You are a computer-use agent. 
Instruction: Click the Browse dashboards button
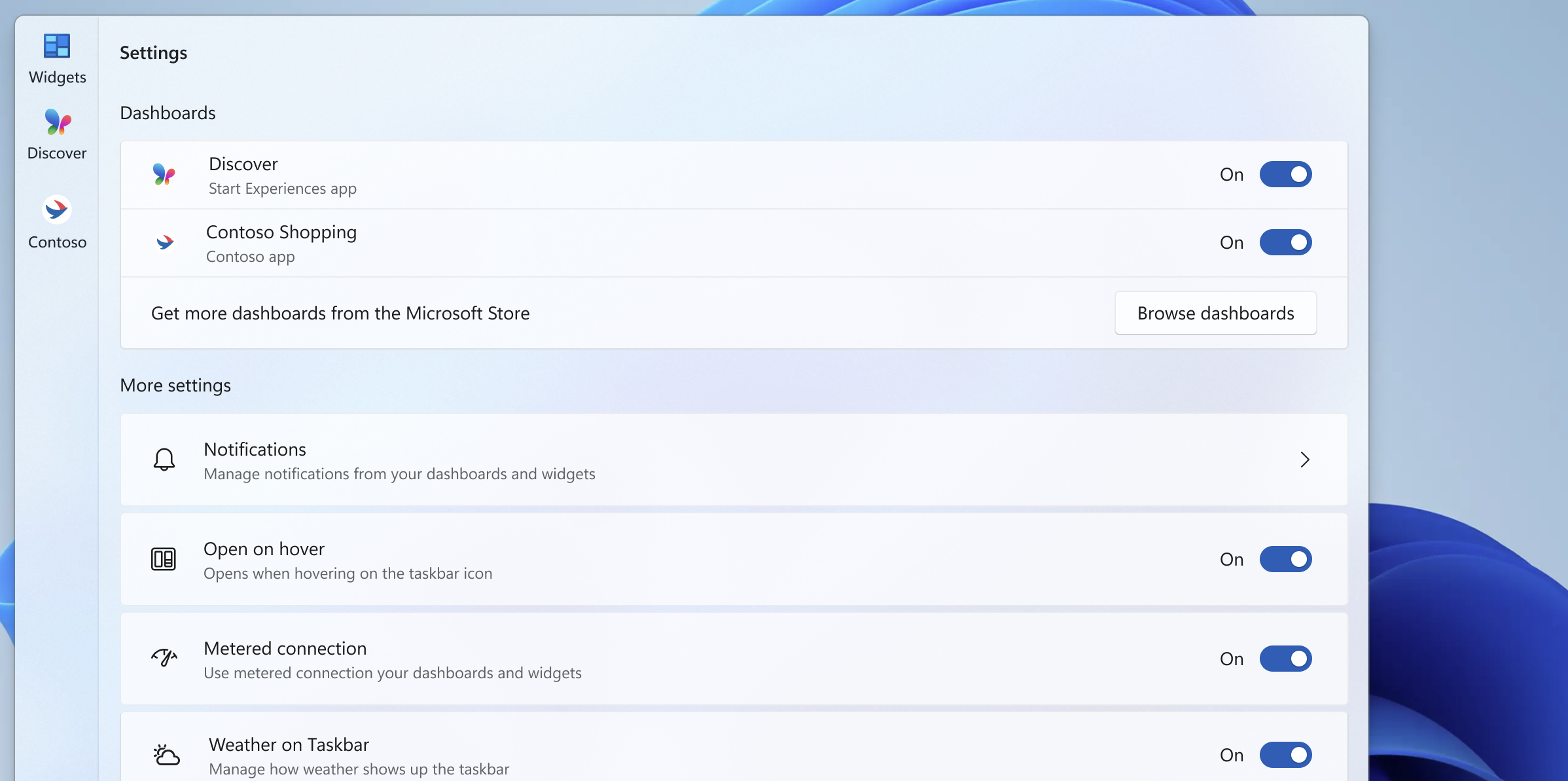(x=1215, y=313)
